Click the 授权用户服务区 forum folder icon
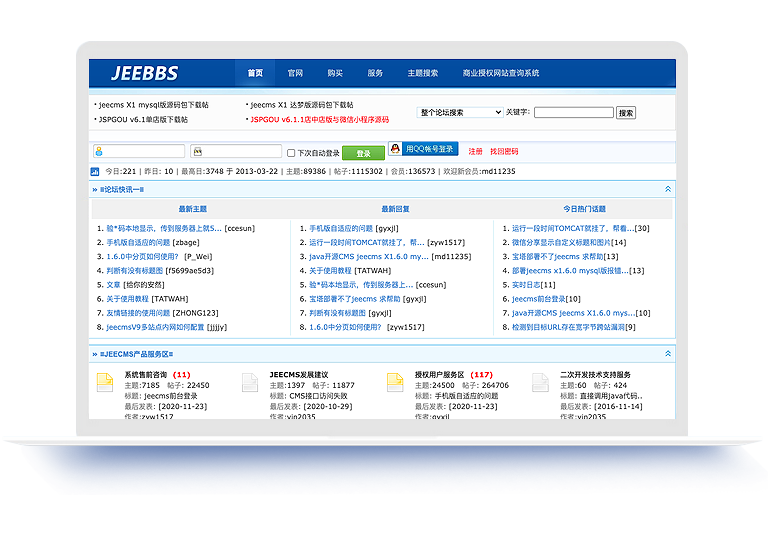Image resolution: width=770 pixels, height=536 pixels. (x=396, y=383)
